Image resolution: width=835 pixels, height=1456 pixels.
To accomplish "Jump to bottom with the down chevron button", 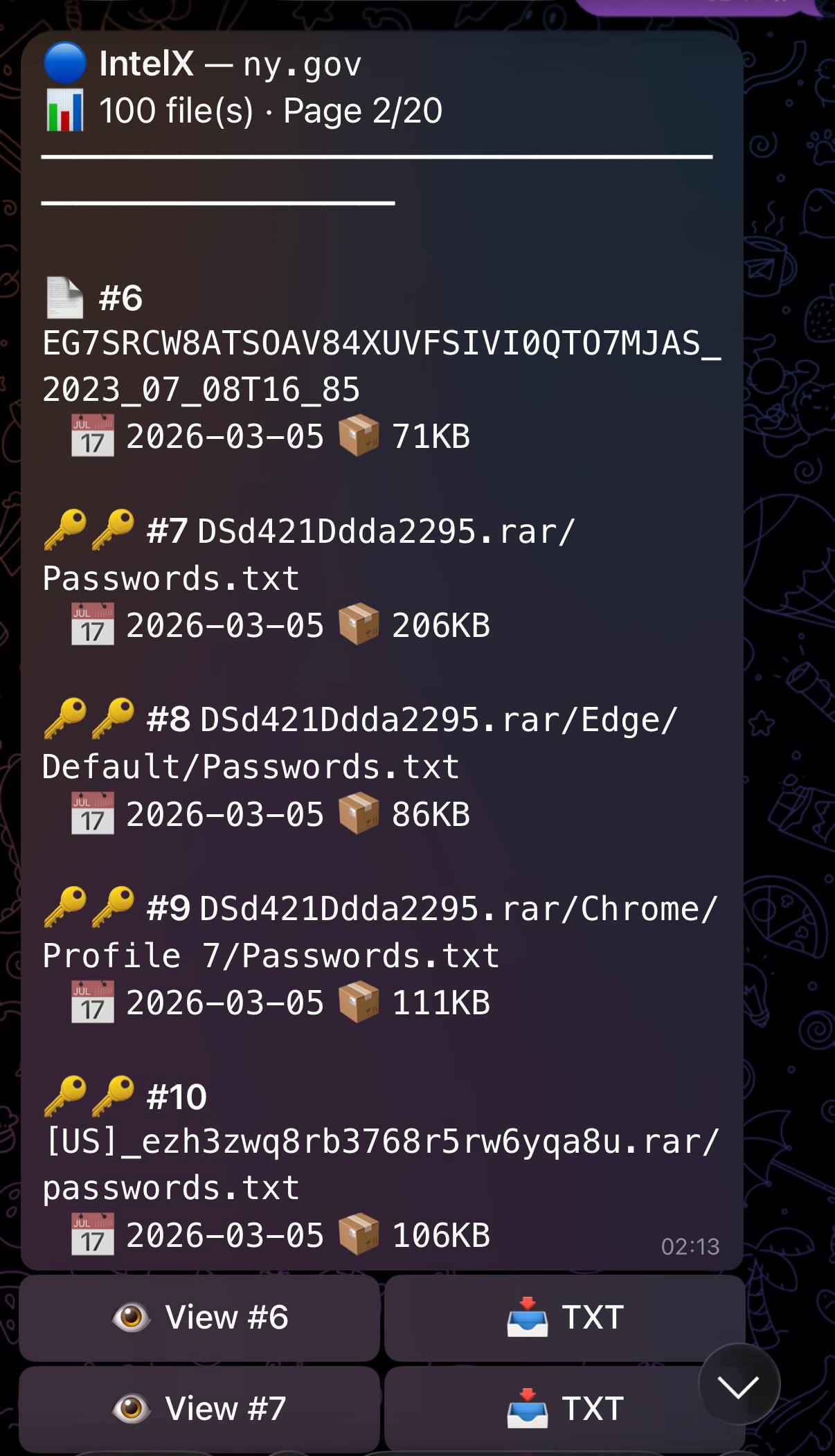I will coord(739,1384).
